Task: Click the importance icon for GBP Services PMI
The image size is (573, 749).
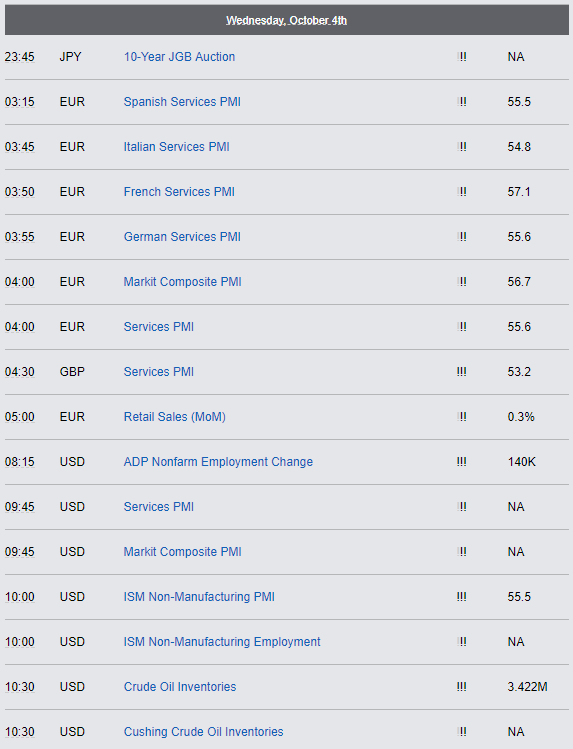Action: coord(461,372)
